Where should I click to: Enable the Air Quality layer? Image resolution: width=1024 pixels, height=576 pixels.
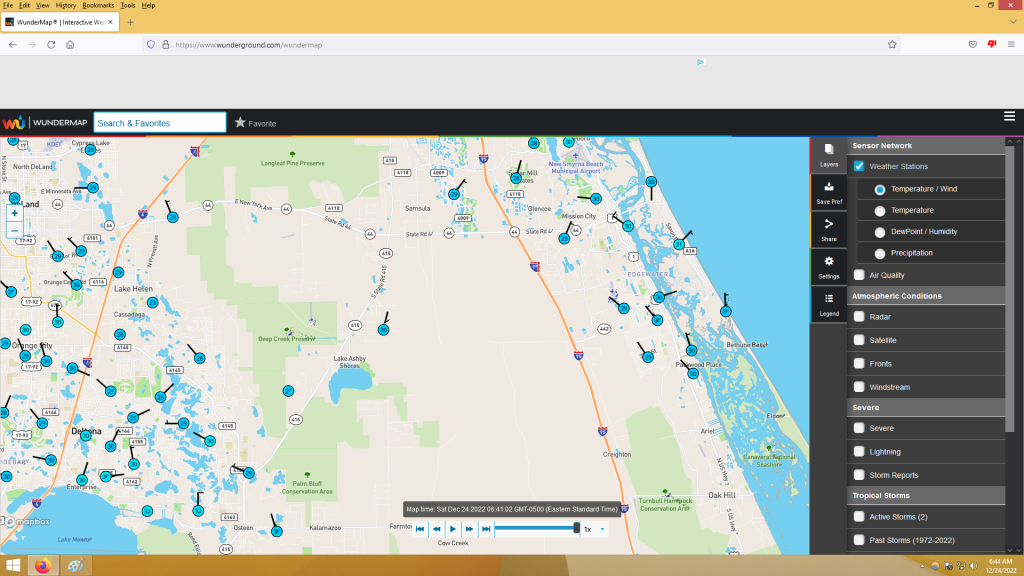(x=859, y=275)
